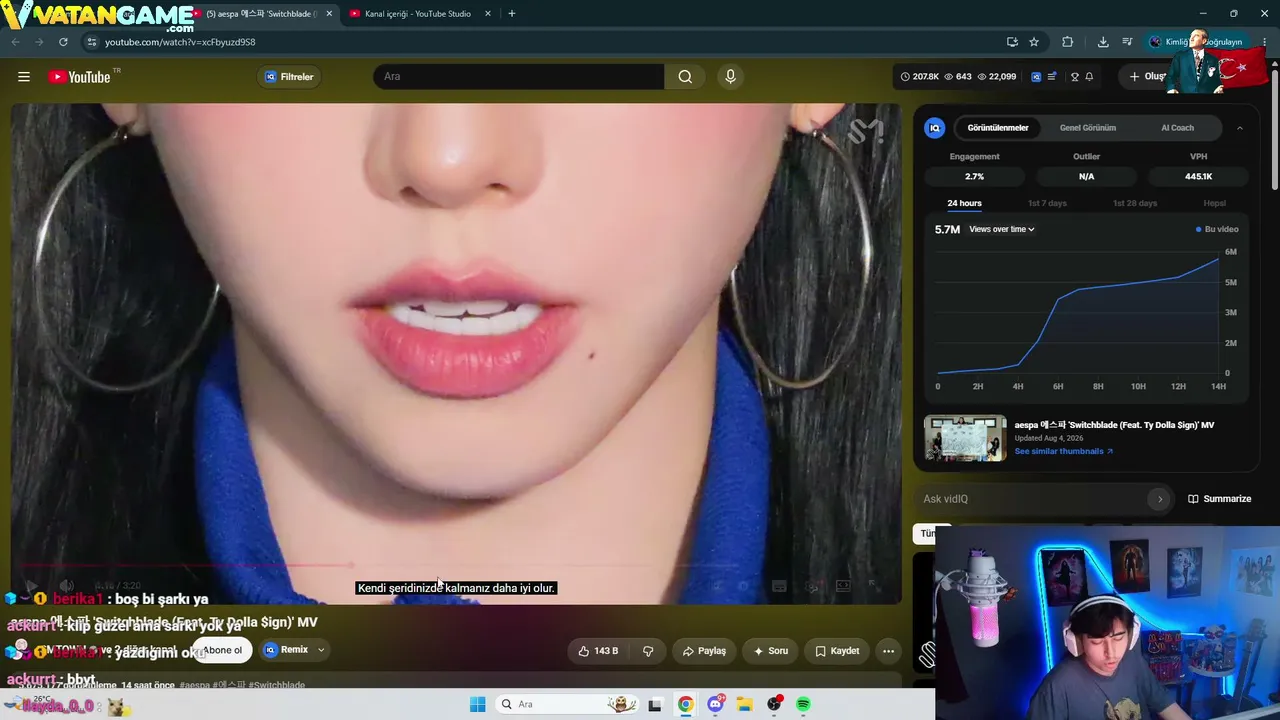Focus the YouTube Ara search box
This screenshot has width=1280, height=720.
[x=519, y=77]
